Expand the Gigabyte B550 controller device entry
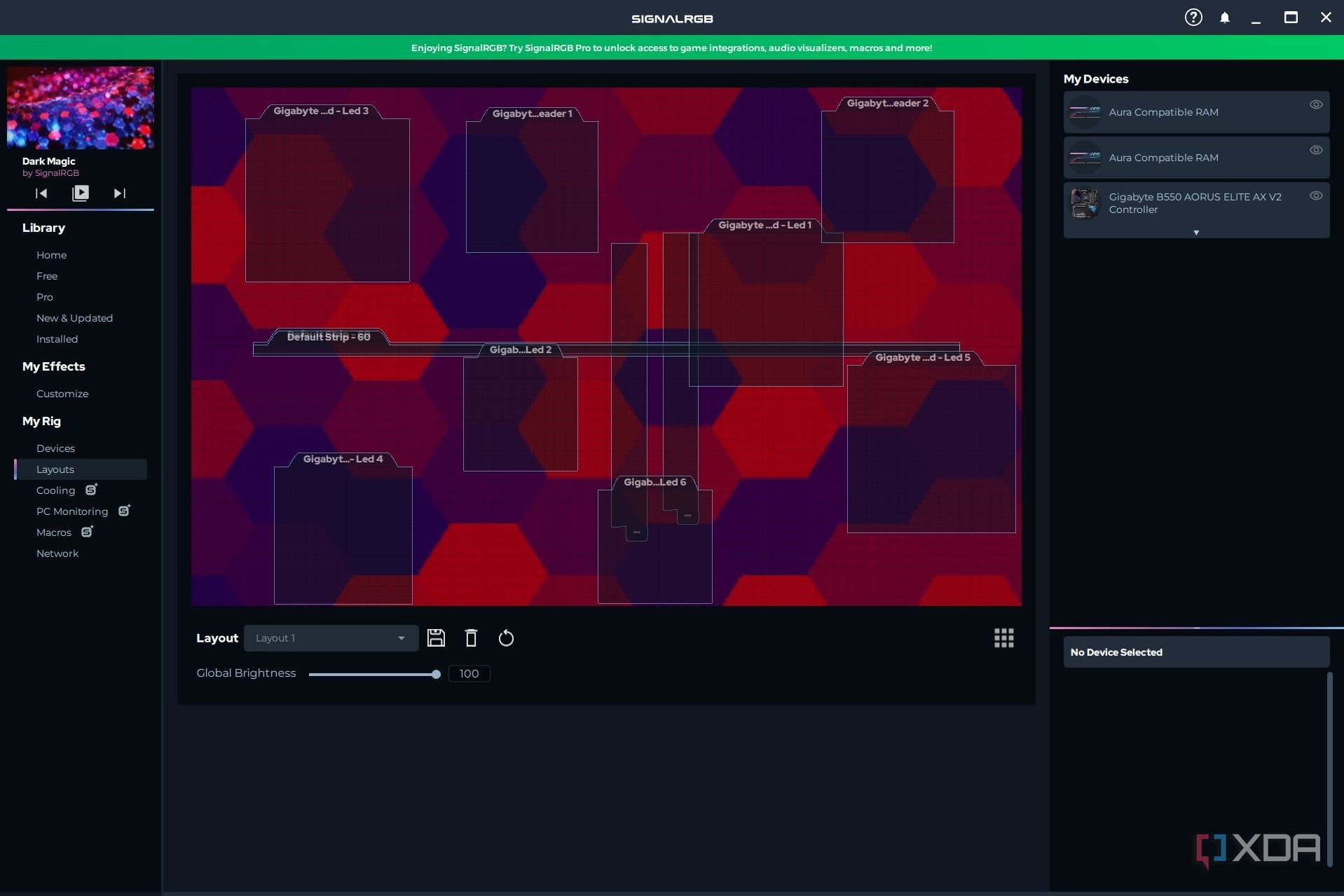Screen dimensions: 1344x896 (x=1195, y=233)
